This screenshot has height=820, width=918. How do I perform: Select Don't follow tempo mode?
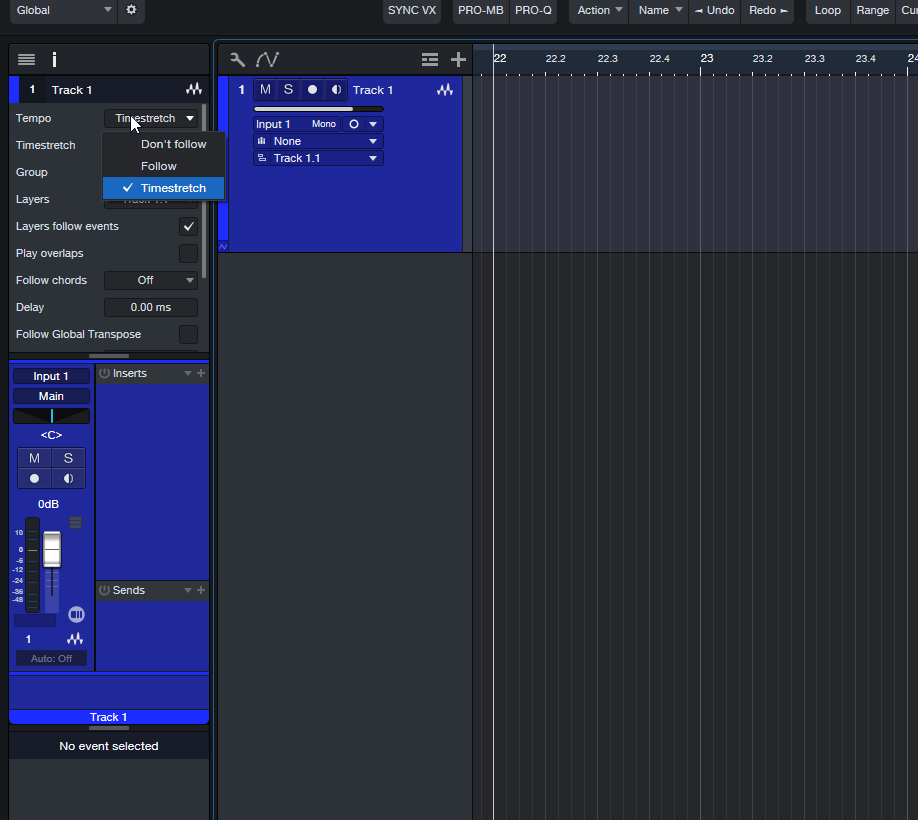163,144
